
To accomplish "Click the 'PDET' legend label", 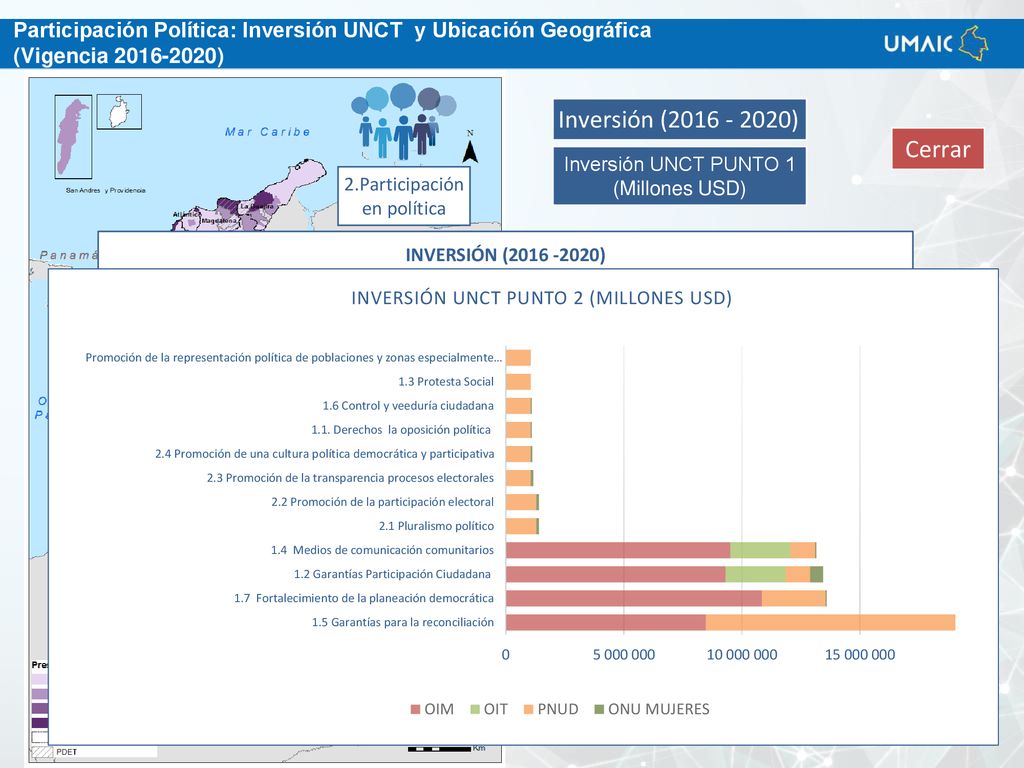I will coord(67,752).
